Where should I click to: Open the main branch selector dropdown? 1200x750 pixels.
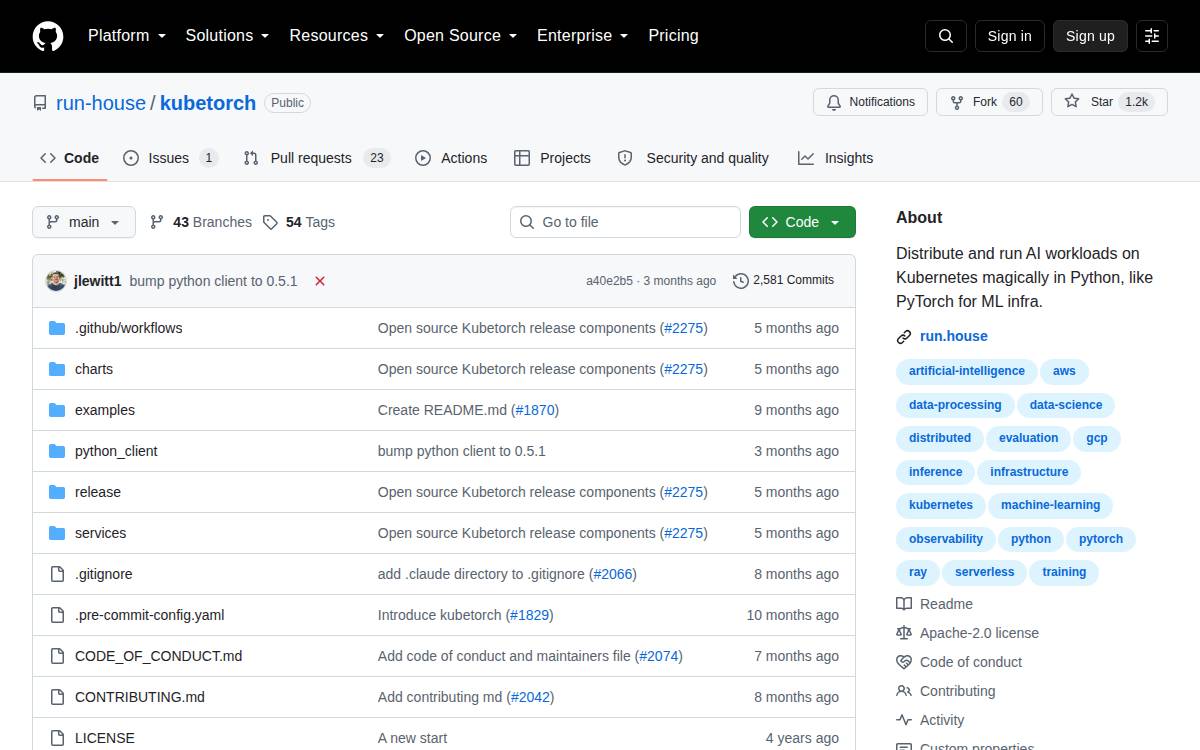(84, 222)
